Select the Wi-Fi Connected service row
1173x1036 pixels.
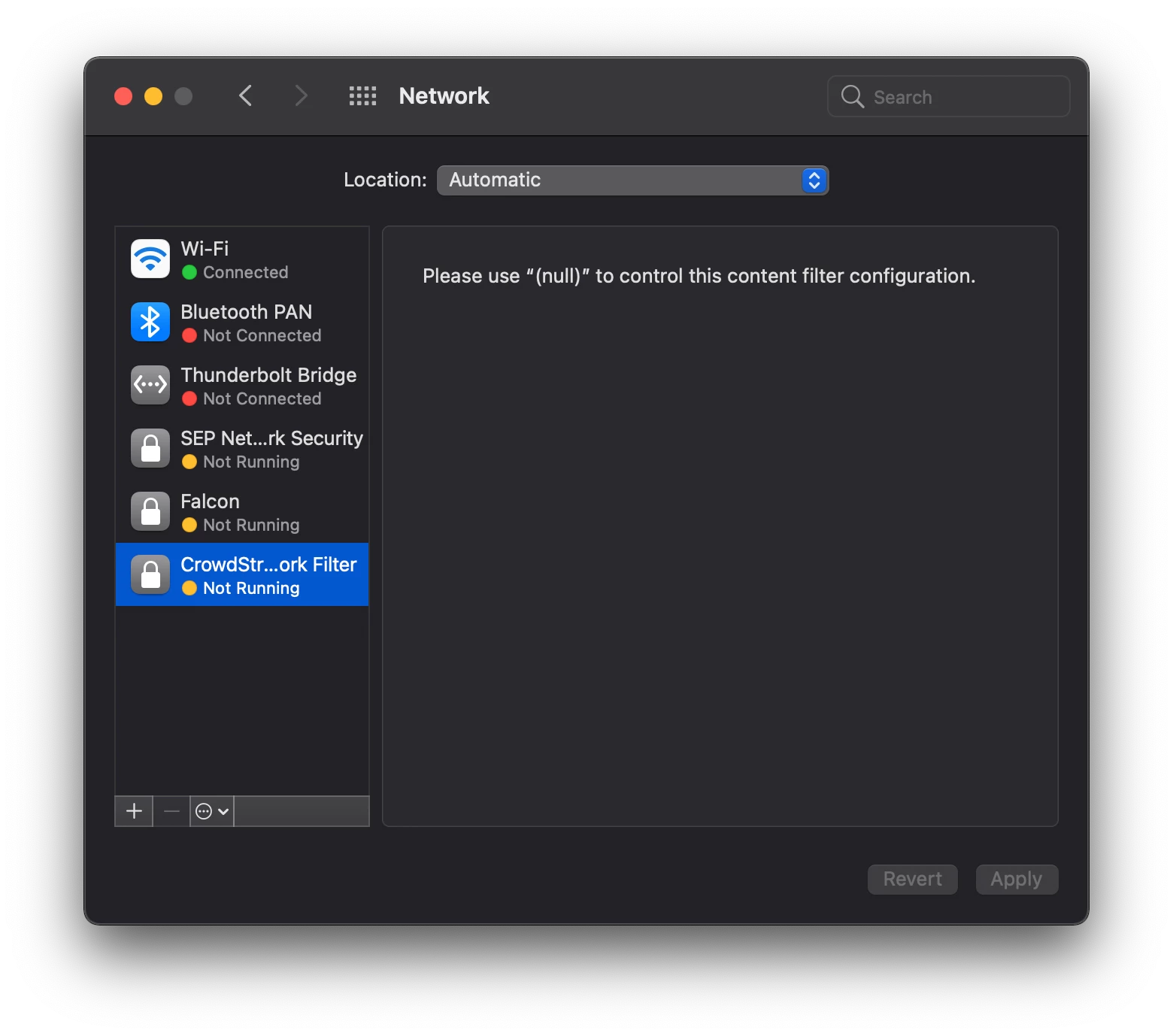tap(242, 259)
